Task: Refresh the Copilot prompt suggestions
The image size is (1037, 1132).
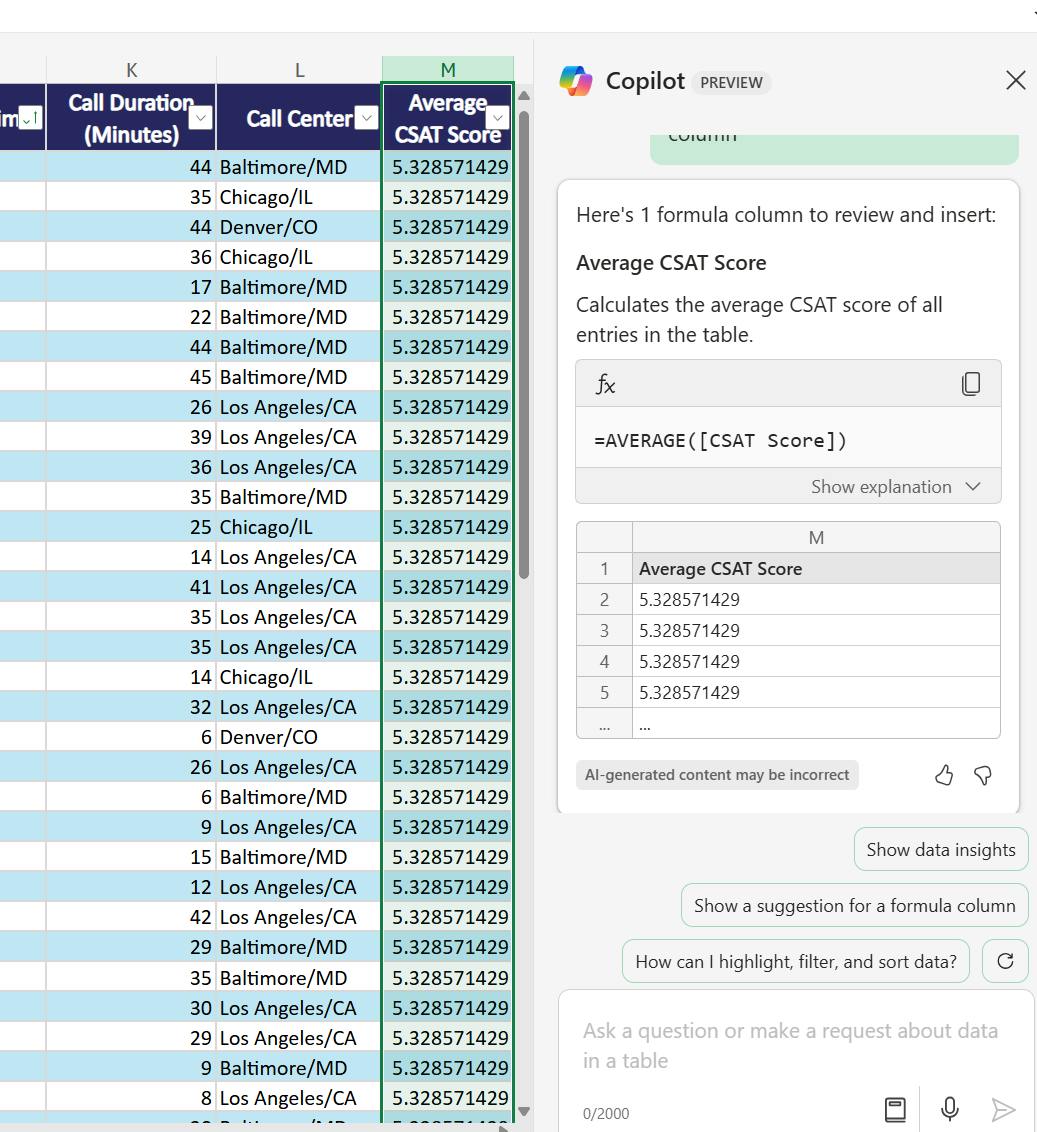Action: point(1005,961)
